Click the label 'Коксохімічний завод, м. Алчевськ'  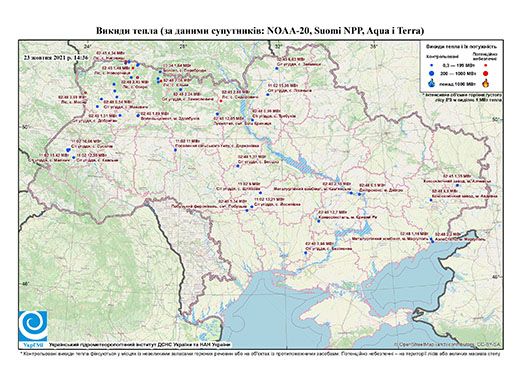pos(457,181)
